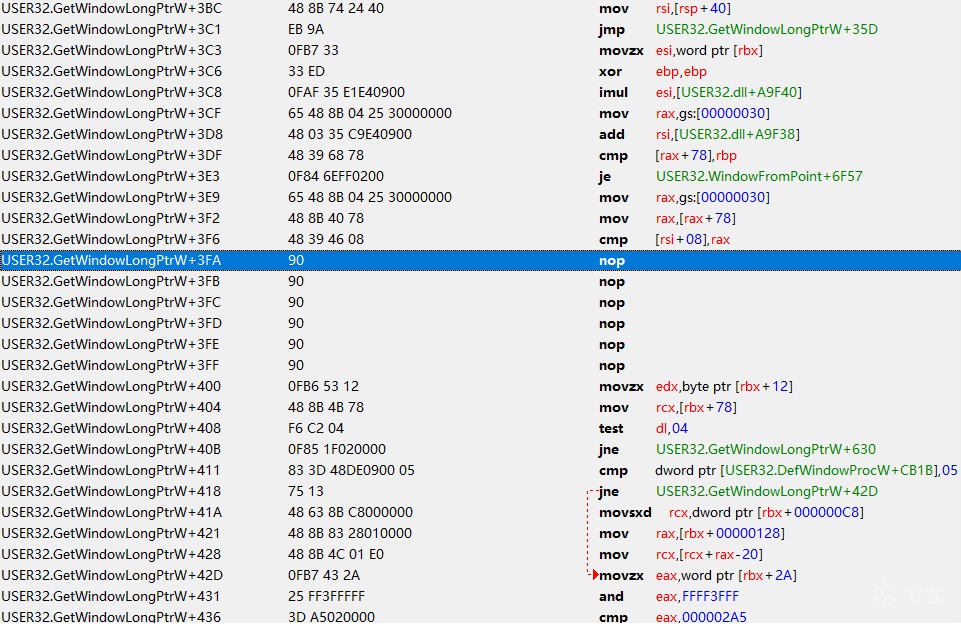Click the add rsi,[USER32.dll+A9F38] operand
Screen dimensions: 961x624
click(727, 134)
